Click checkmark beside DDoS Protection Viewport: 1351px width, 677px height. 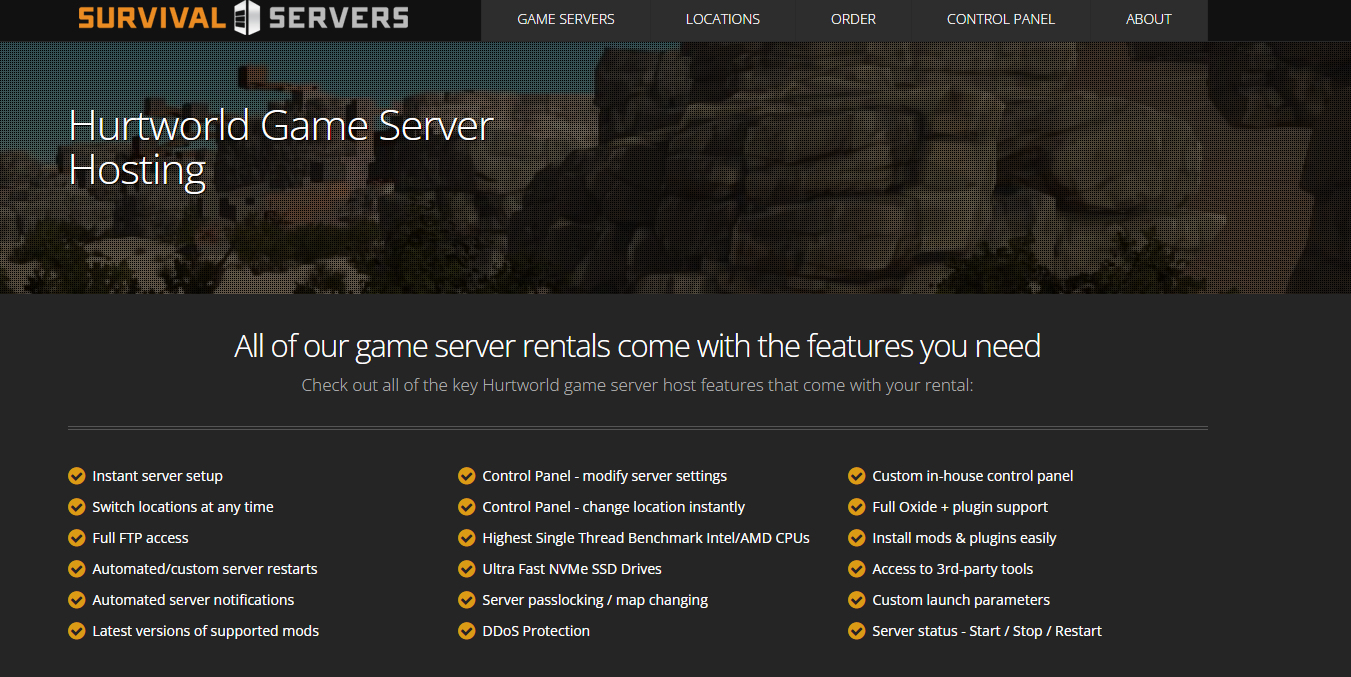tap(466, 631)
